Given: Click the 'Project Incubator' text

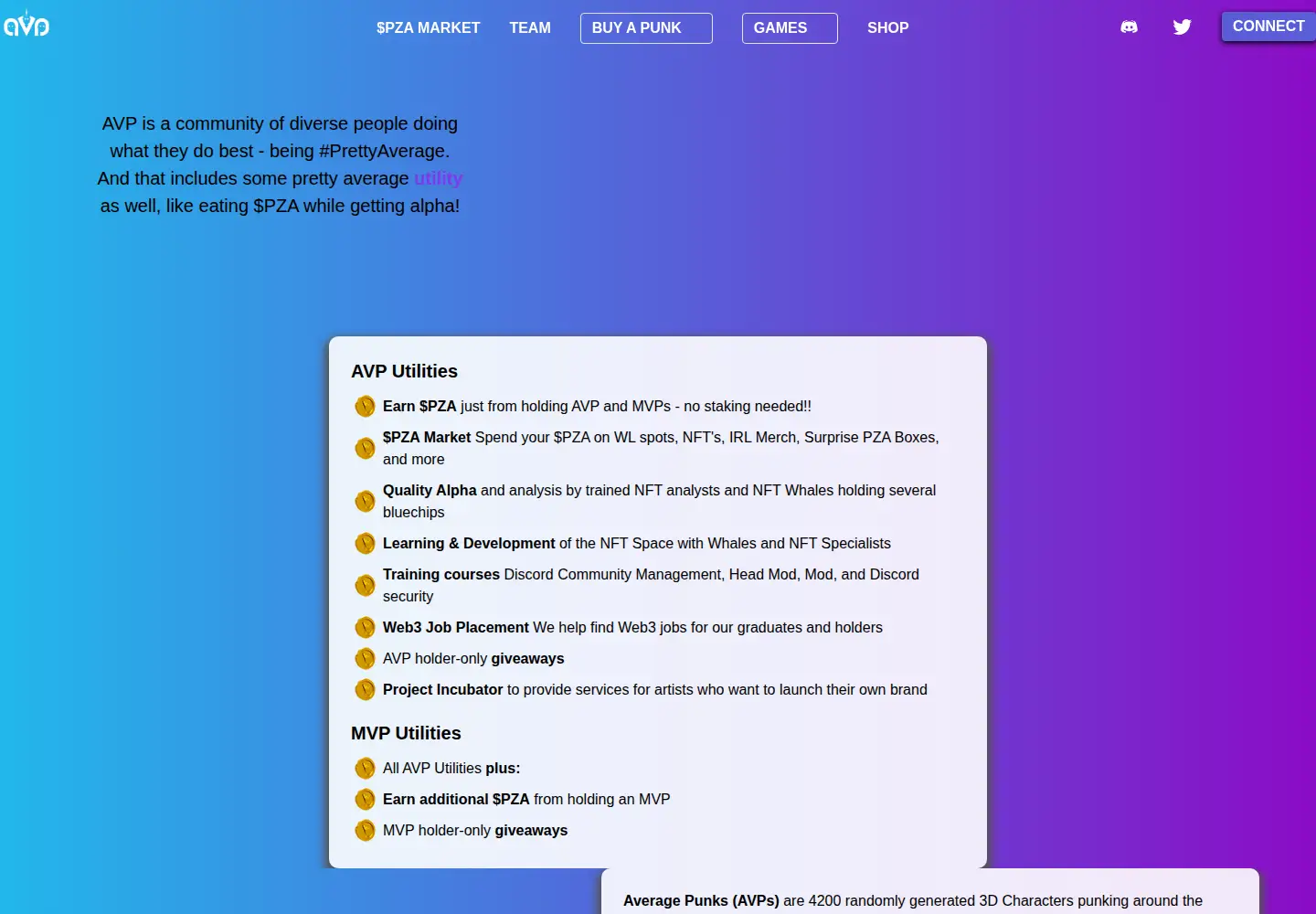Looking at the screenshot, I should pos(442,689).
